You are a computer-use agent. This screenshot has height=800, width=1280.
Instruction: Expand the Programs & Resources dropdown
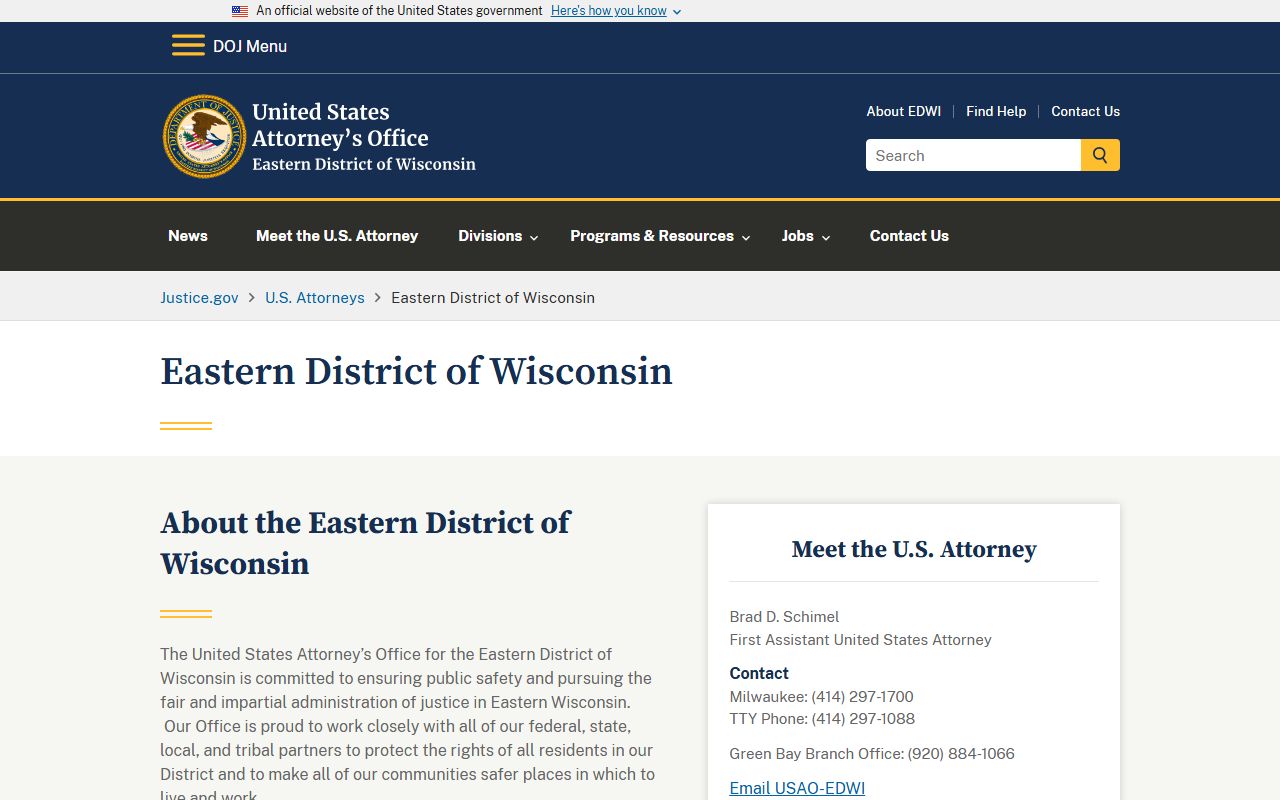pos(660,236)
